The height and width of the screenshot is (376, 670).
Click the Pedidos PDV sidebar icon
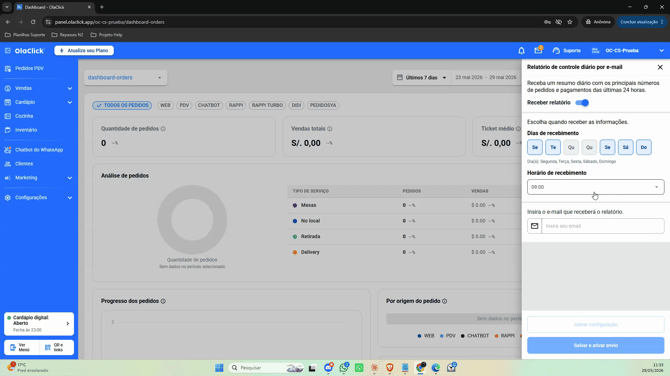[8, 68]
